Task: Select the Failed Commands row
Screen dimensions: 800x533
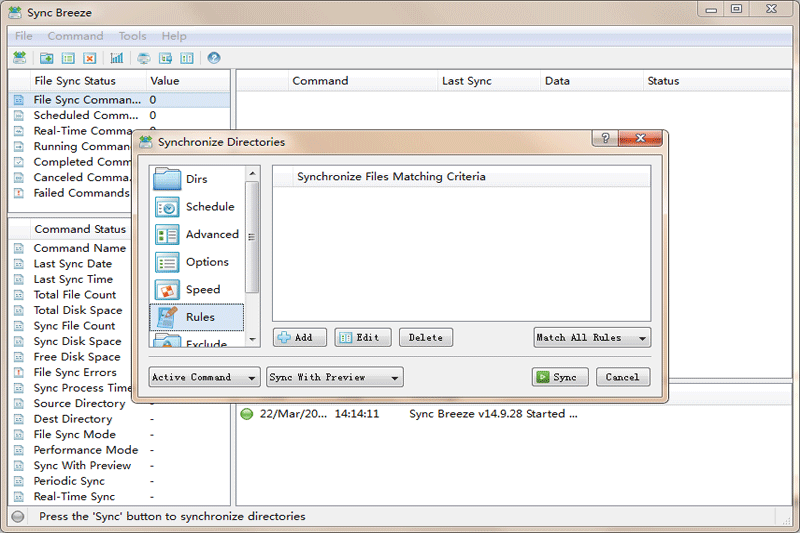Action: click(x=71, y=193)
